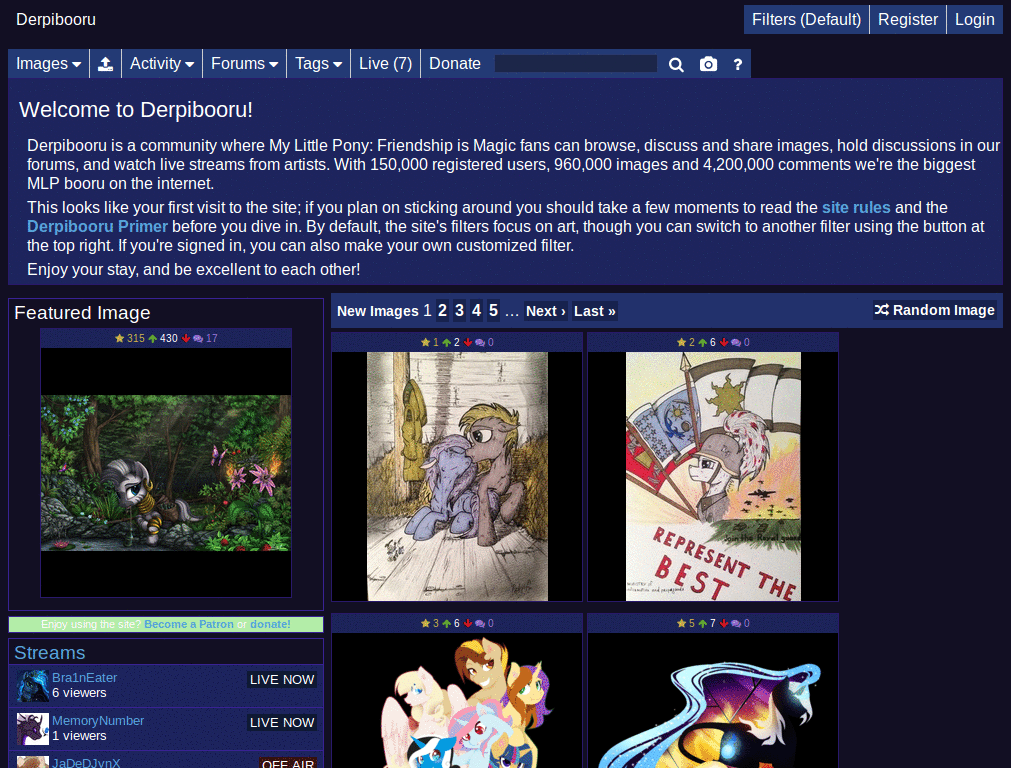Expand the Images dropdown menu
This screenshot has height=768, width=1024.
48,64
